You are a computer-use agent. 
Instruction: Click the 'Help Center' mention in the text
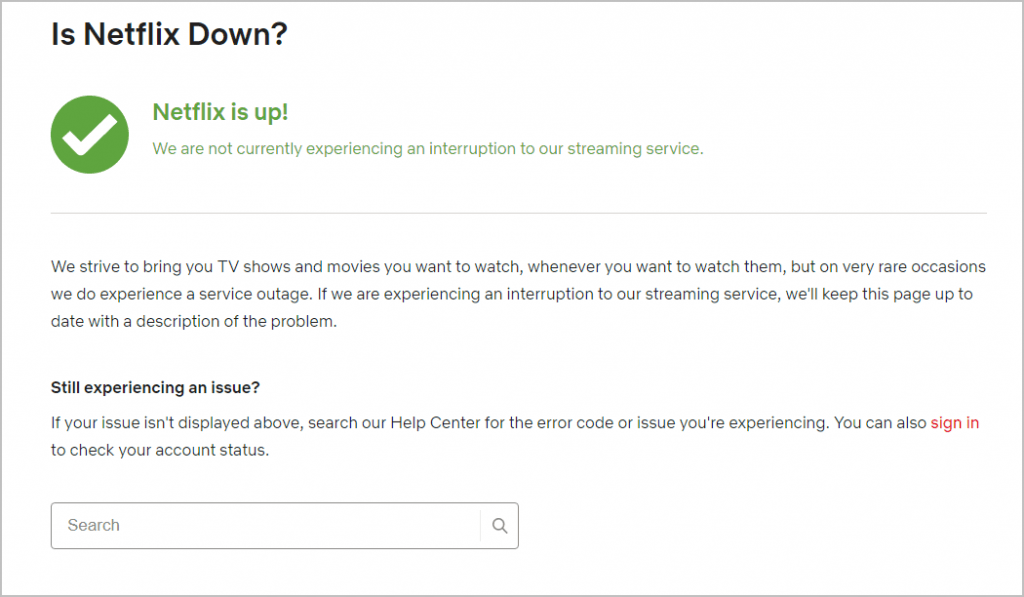coord(437,422)
